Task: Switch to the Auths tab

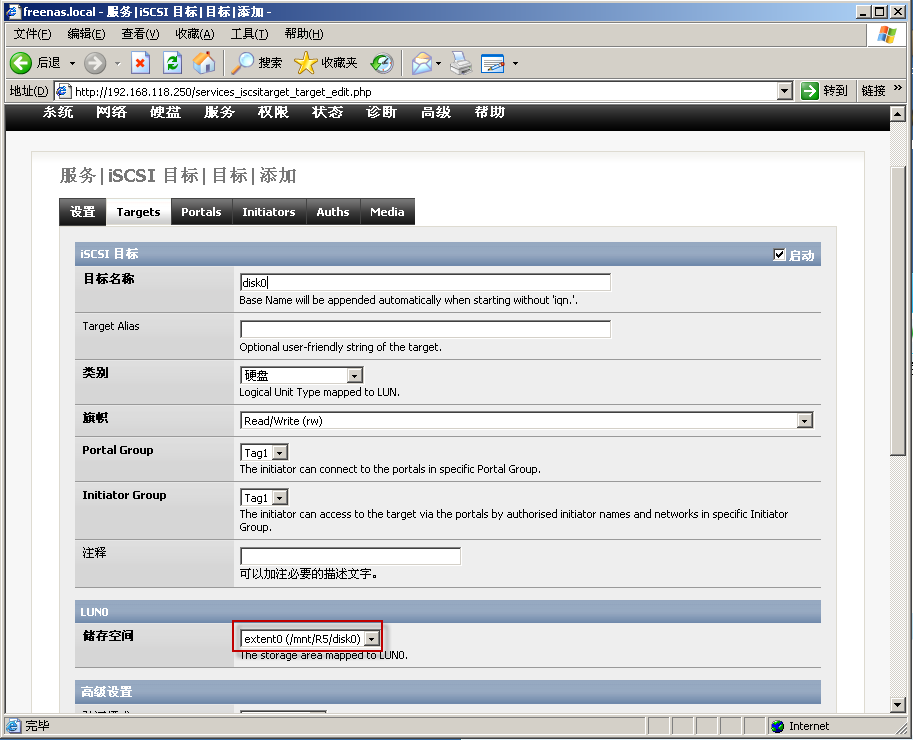Action: pos(333,212)
